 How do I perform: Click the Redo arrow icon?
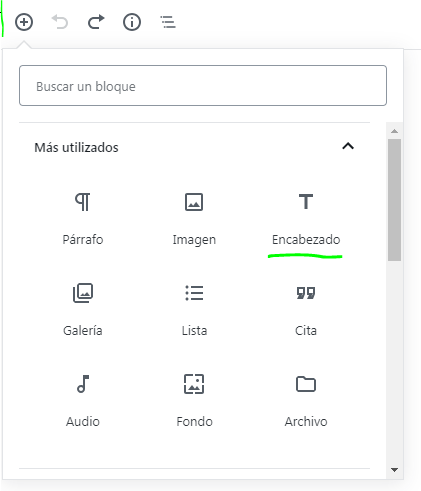(x=96, y=22)
